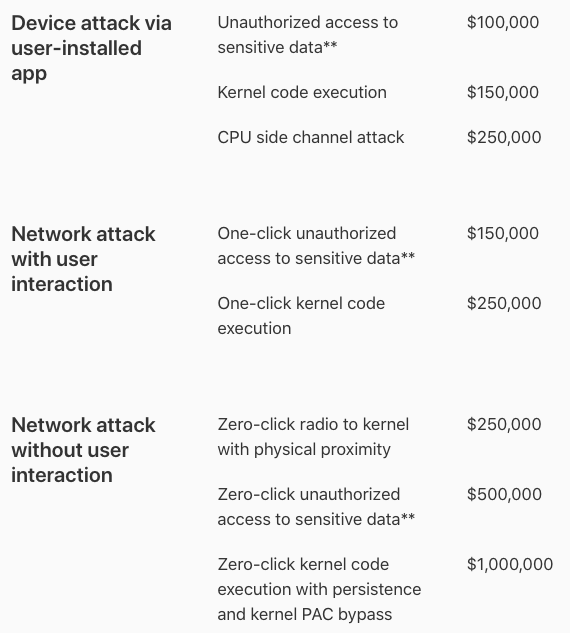This screenshot has width=570, height=633.
Task: Click the 'Network attack without user interaction' heading
Action: coord(83,450)
